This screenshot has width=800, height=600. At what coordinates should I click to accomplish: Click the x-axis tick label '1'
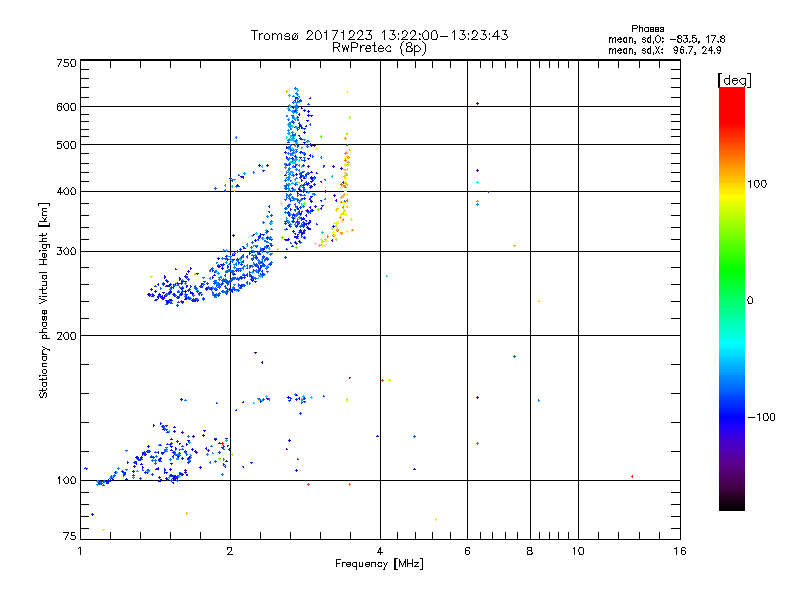click(x=80, y=551)
